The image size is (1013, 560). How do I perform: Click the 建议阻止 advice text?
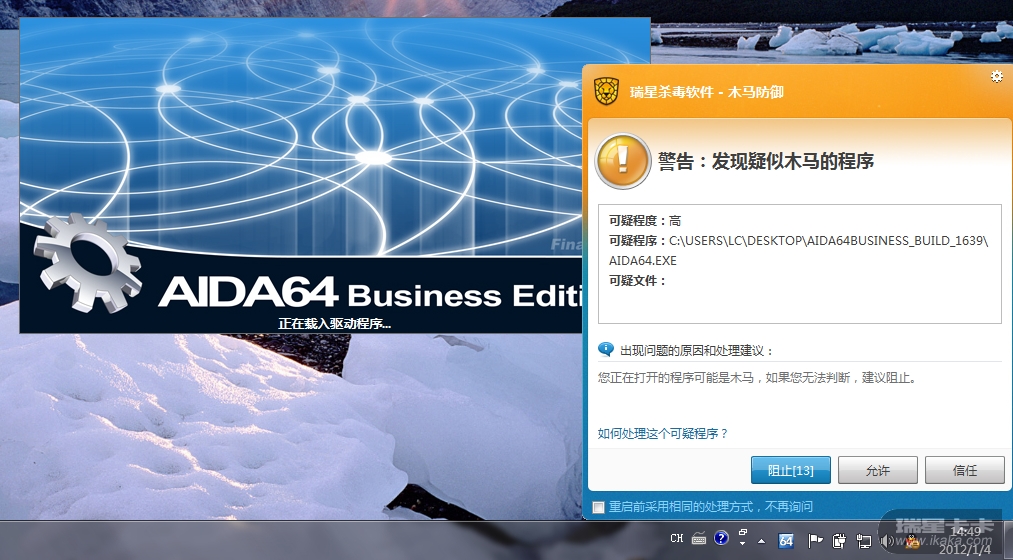click(890, 378)
